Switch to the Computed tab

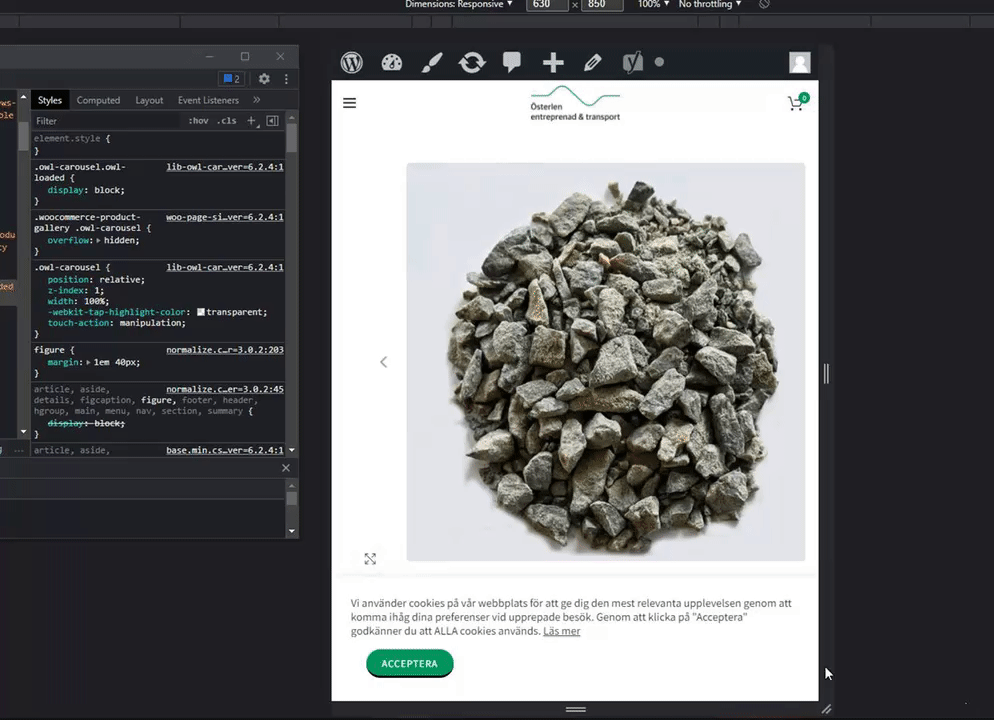point(98,100)
